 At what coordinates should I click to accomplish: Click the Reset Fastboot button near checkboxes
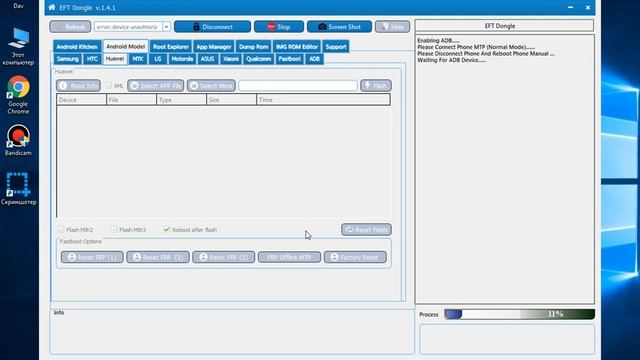(x=367, y=229)
